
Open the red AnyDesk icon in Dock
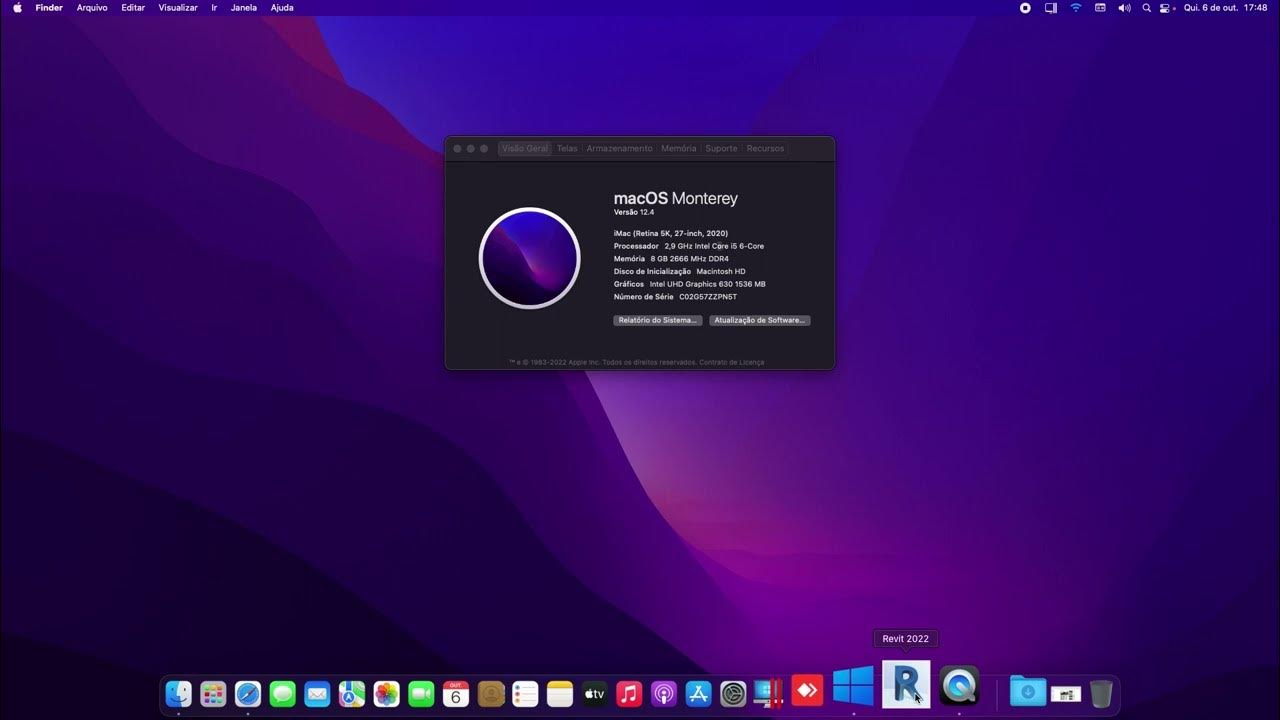coord(807,691)
